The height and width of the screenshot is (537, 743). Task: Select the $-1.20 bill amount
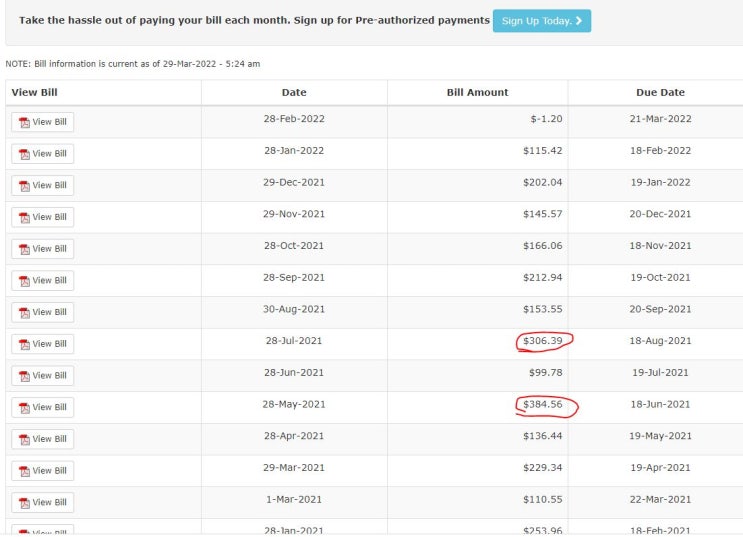[546, 119]
